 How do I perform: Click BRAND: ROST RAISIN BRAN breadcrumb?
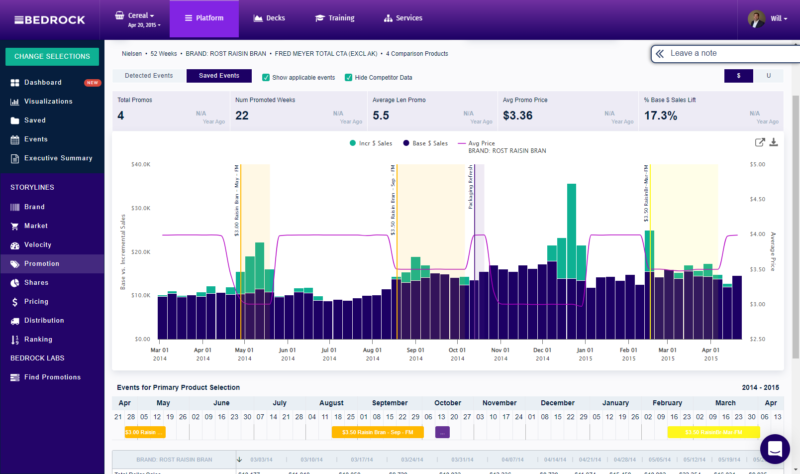point(226,54)
